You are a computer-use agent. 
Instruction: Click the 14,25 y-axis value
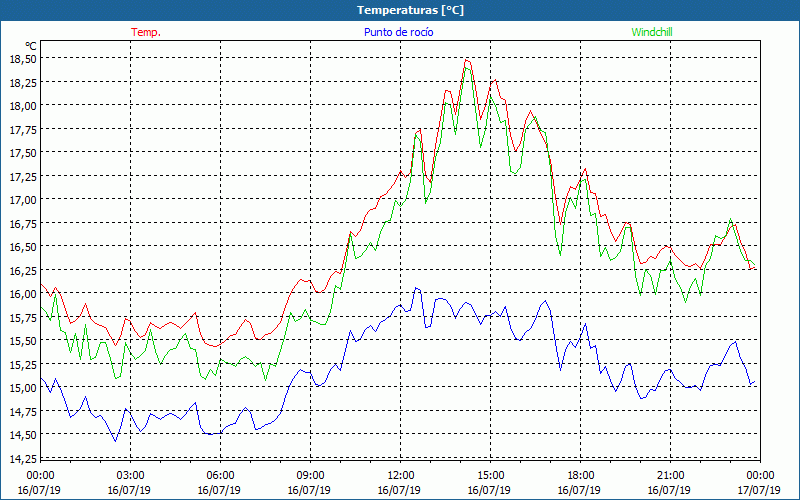click(23, 458)
